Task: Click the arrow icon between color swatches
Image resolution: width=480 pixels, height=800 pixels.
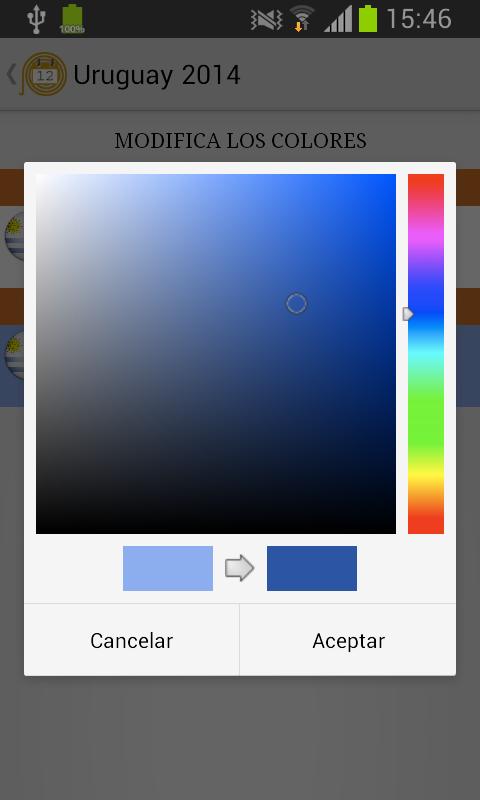Action: pyautogui.click(x=240, y=568)
